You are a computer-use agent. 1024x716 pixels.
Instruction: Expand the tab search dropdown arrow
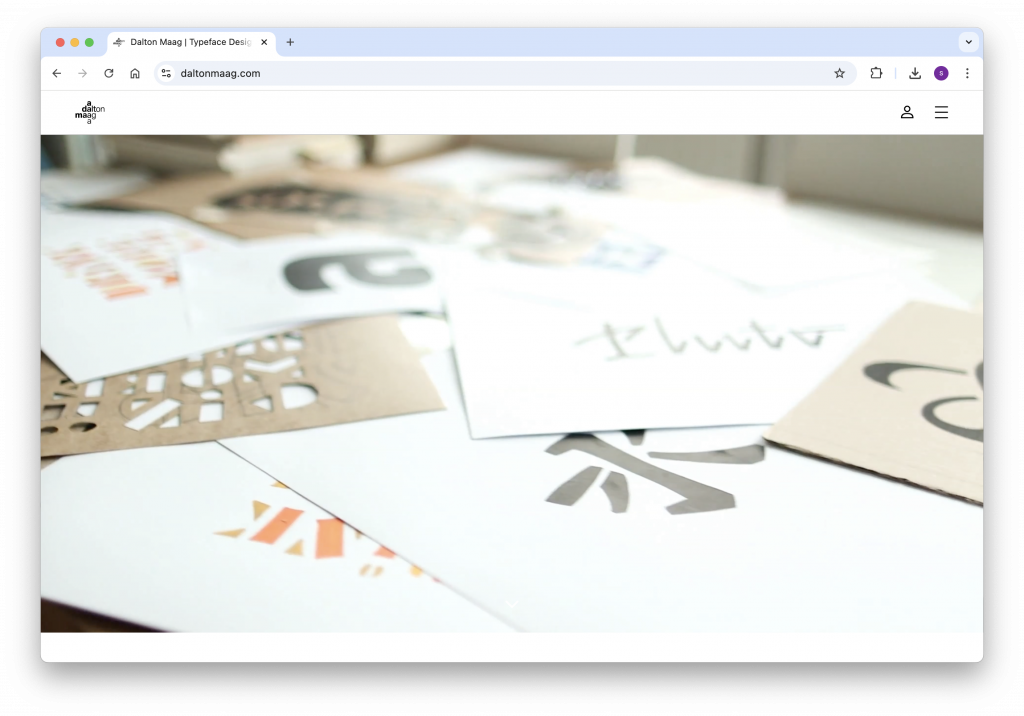pyautogui.click(x=967, y=42)
